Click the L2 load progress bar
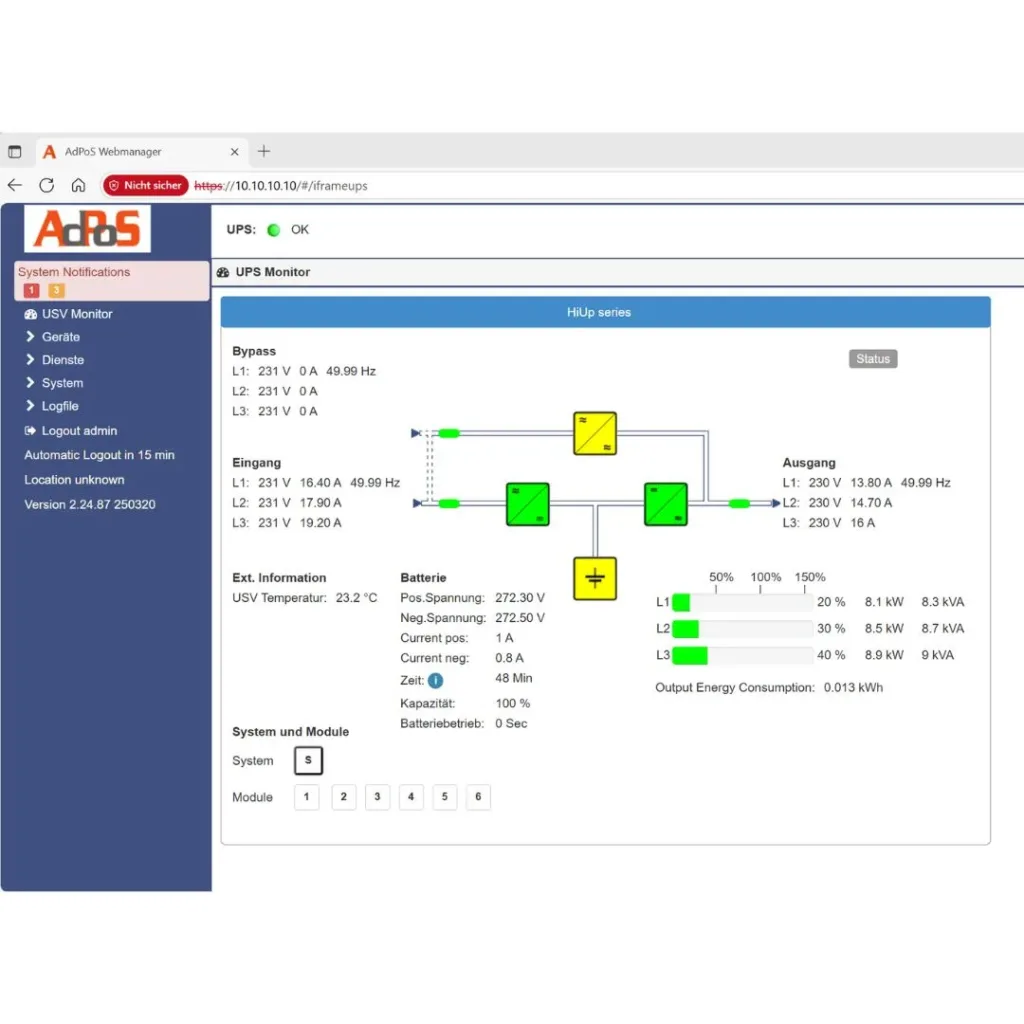The image size is (1024, 1024). (740, 628)
